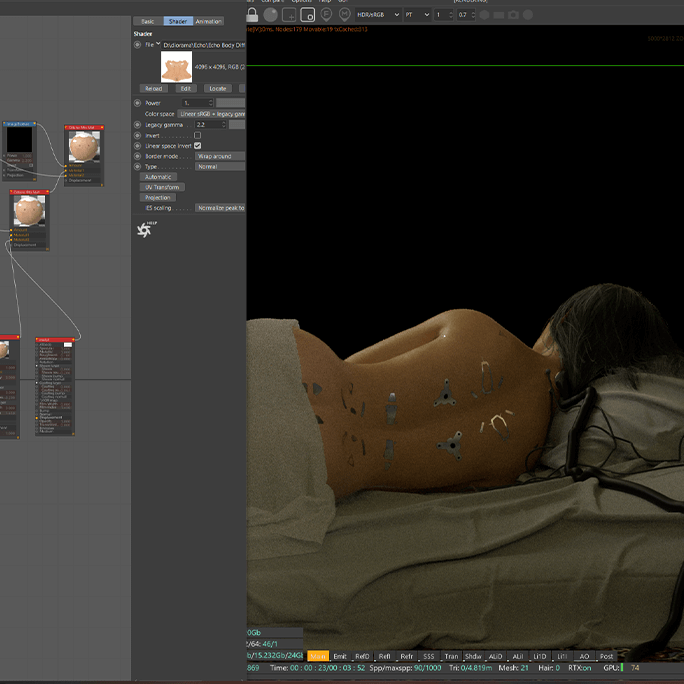Click the File path input field
This screenshot has width=684, height=684.
pos(204,45)
